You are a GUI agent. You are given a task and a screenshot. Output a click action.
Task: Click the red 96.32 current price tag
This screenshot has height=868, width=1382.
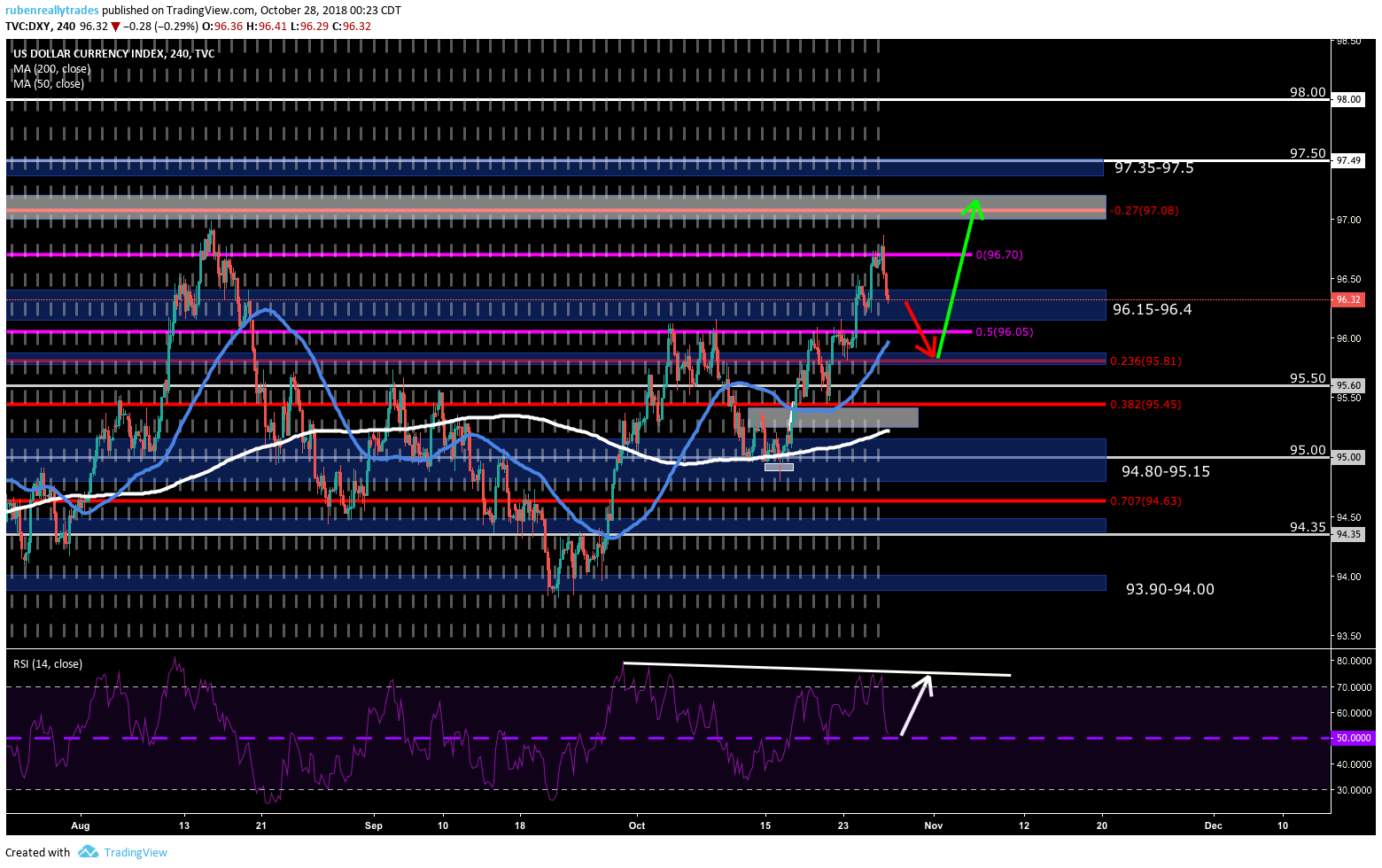[x=1348, y=300]
